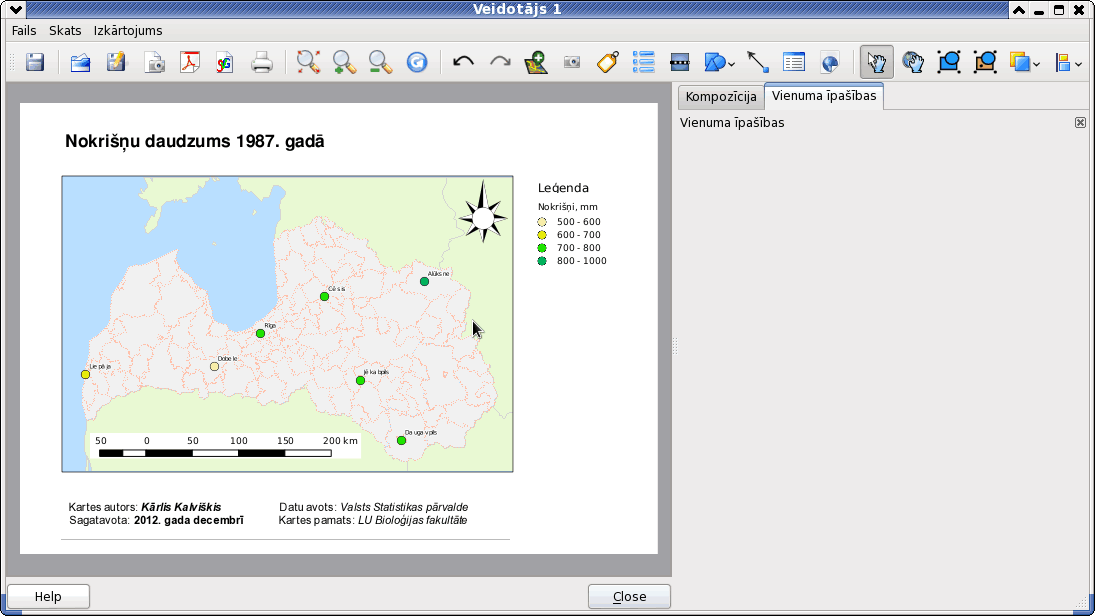Undo the last action

(x=463, y=62)
